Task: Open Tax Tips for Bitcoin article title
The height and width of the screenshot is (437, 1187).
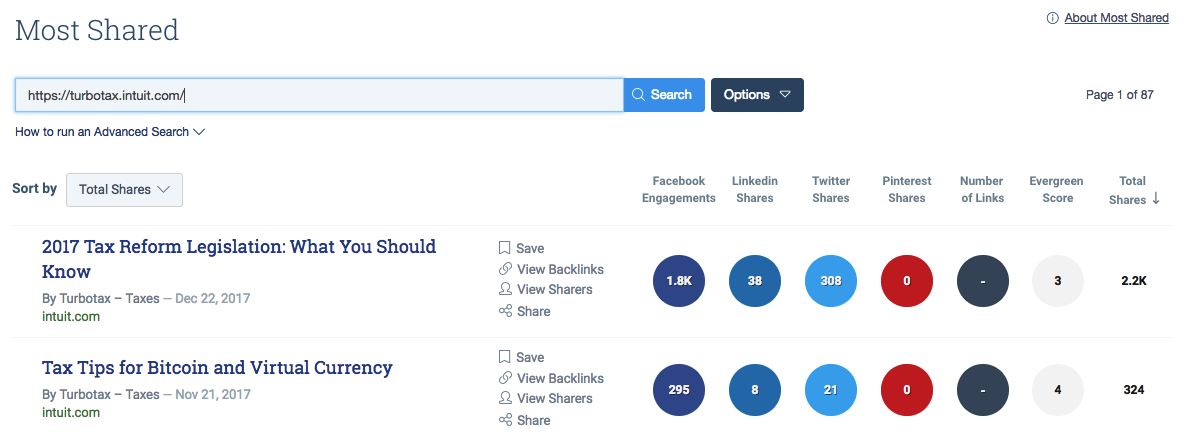Action: click(217, 367)
